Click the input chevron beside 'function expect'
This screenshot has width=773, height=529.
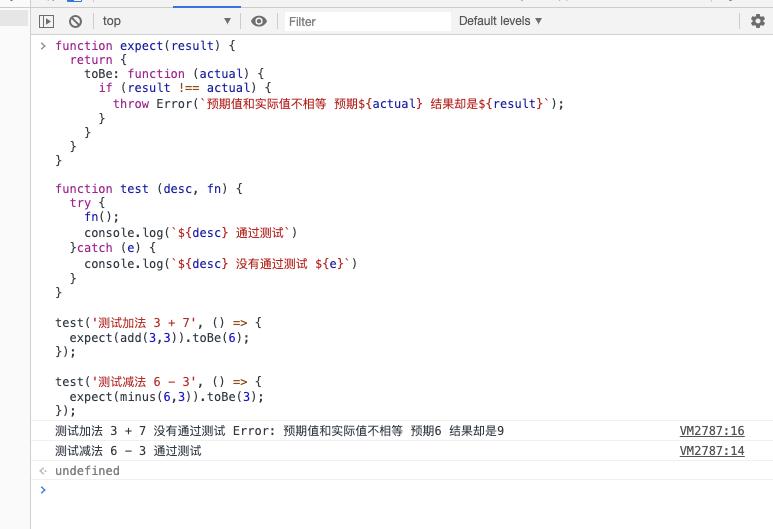click(x=43, y=46)
